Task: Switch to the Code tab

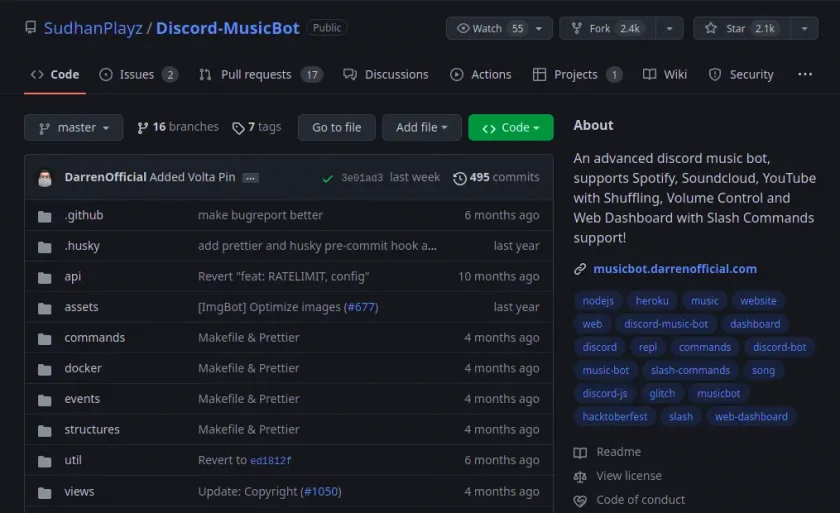Action: pyautogui.click(x=55, y=74)
